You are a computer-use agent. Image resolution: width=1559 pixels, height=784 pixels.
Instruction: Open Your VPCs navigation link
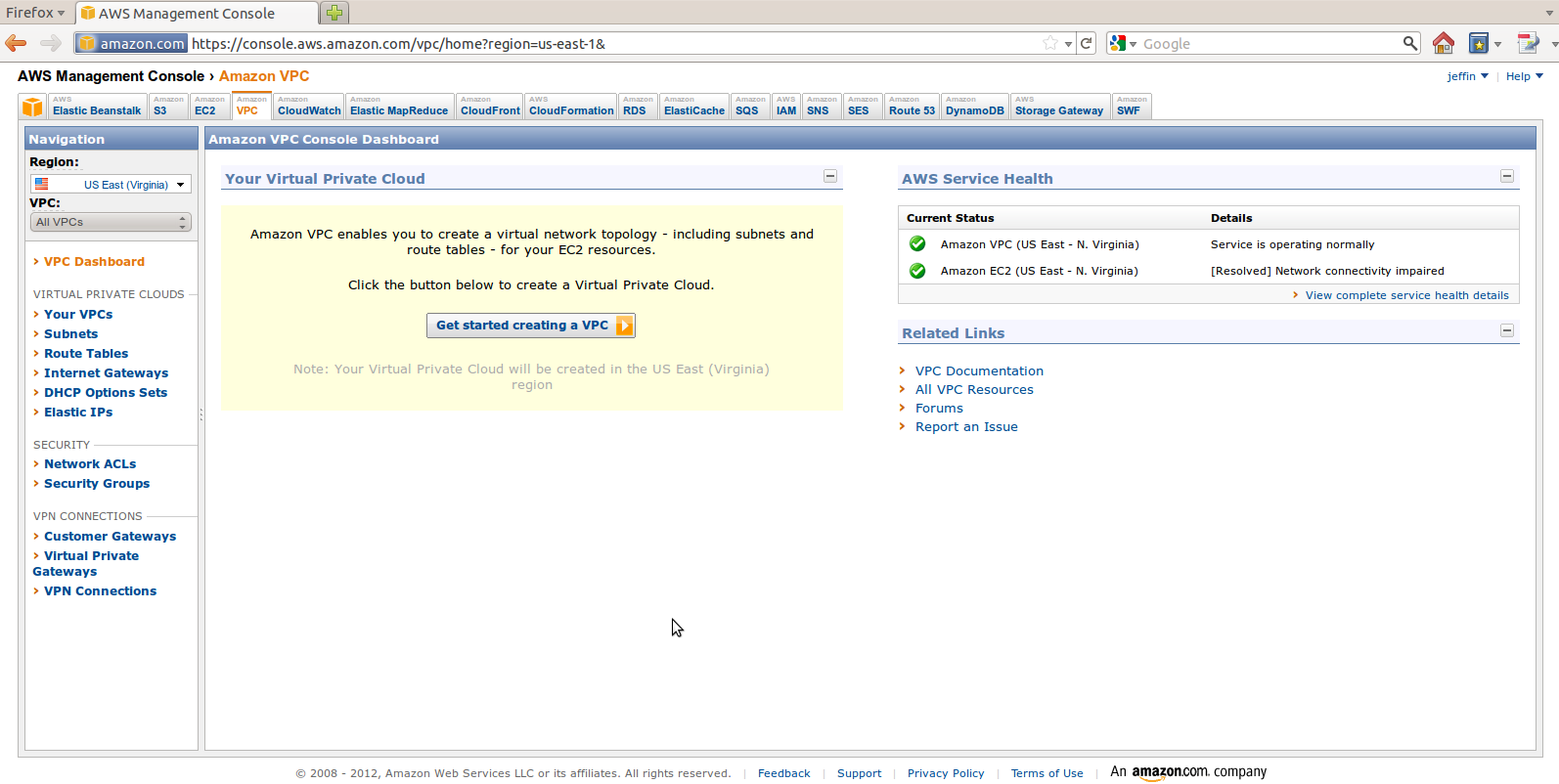point(78,315)
